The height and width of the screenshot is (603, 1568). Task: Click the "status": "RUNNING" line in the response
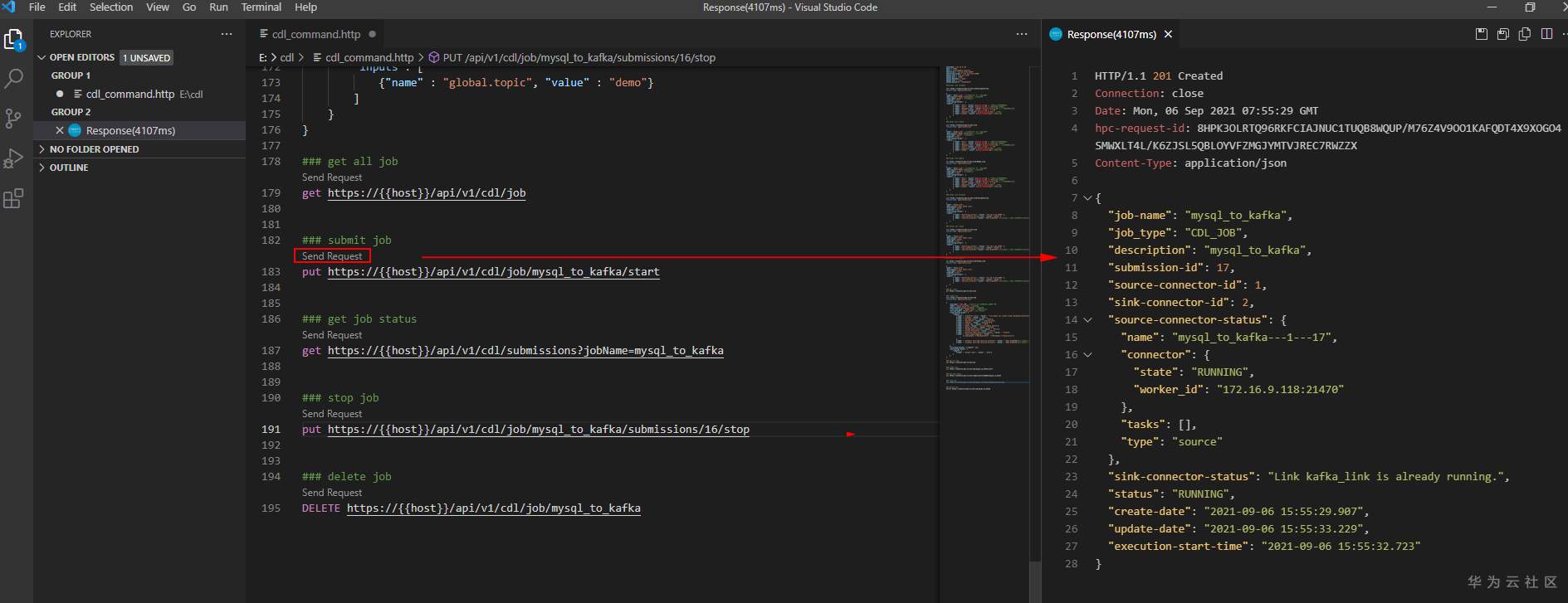click(x=1171, y=494)
